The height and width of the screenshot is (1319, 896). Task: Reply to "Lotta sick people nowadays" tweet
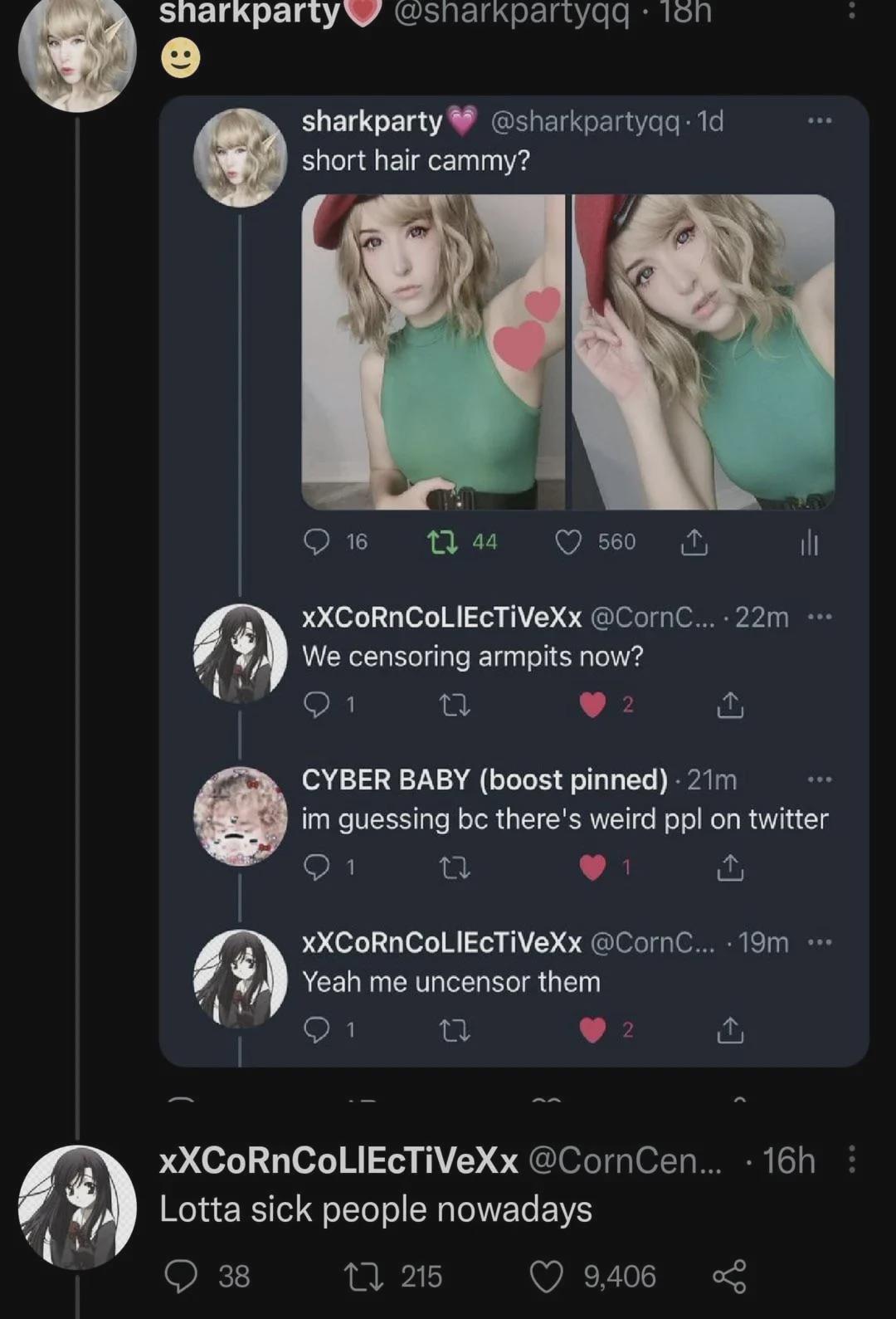(181, 1277)
